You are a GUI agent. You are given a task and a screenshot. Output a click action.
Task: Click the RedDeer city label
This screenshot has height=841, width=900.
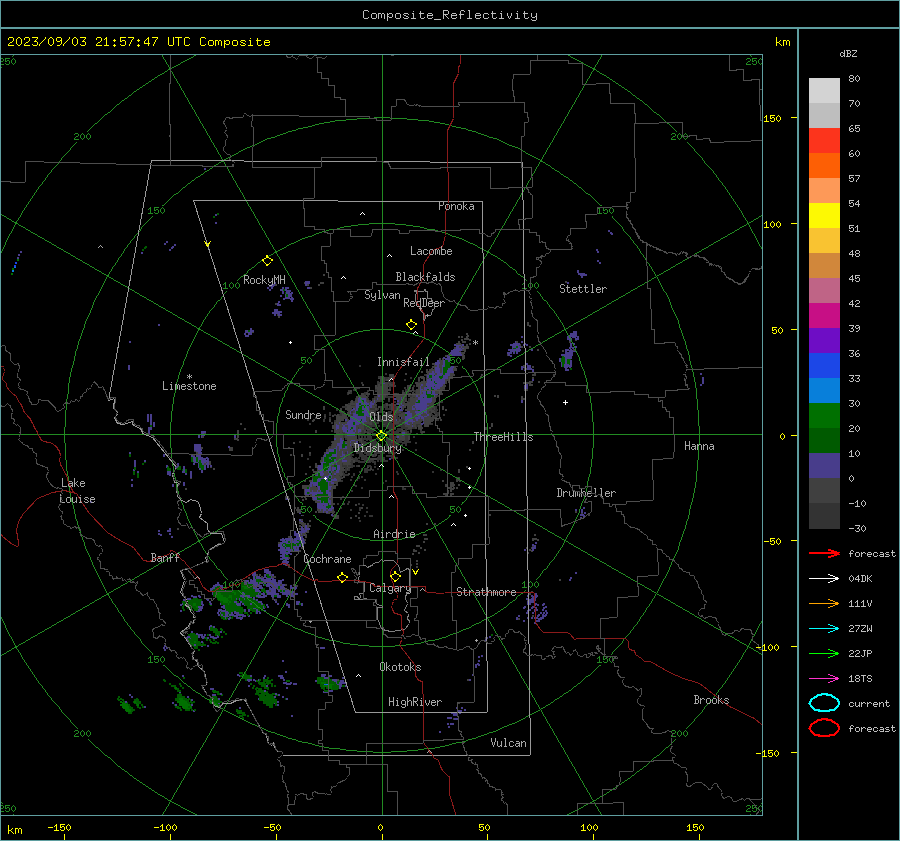click(x=424, y=303)
